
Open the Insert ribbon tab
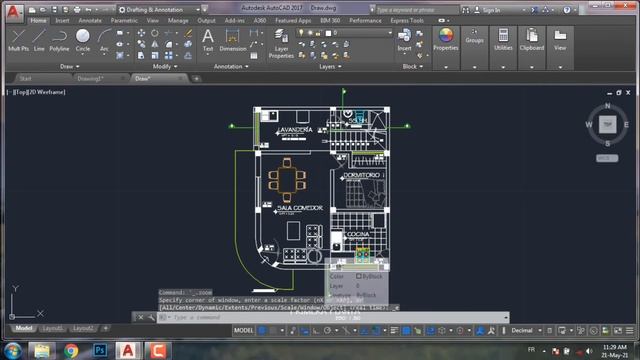[x=62, y=20]
